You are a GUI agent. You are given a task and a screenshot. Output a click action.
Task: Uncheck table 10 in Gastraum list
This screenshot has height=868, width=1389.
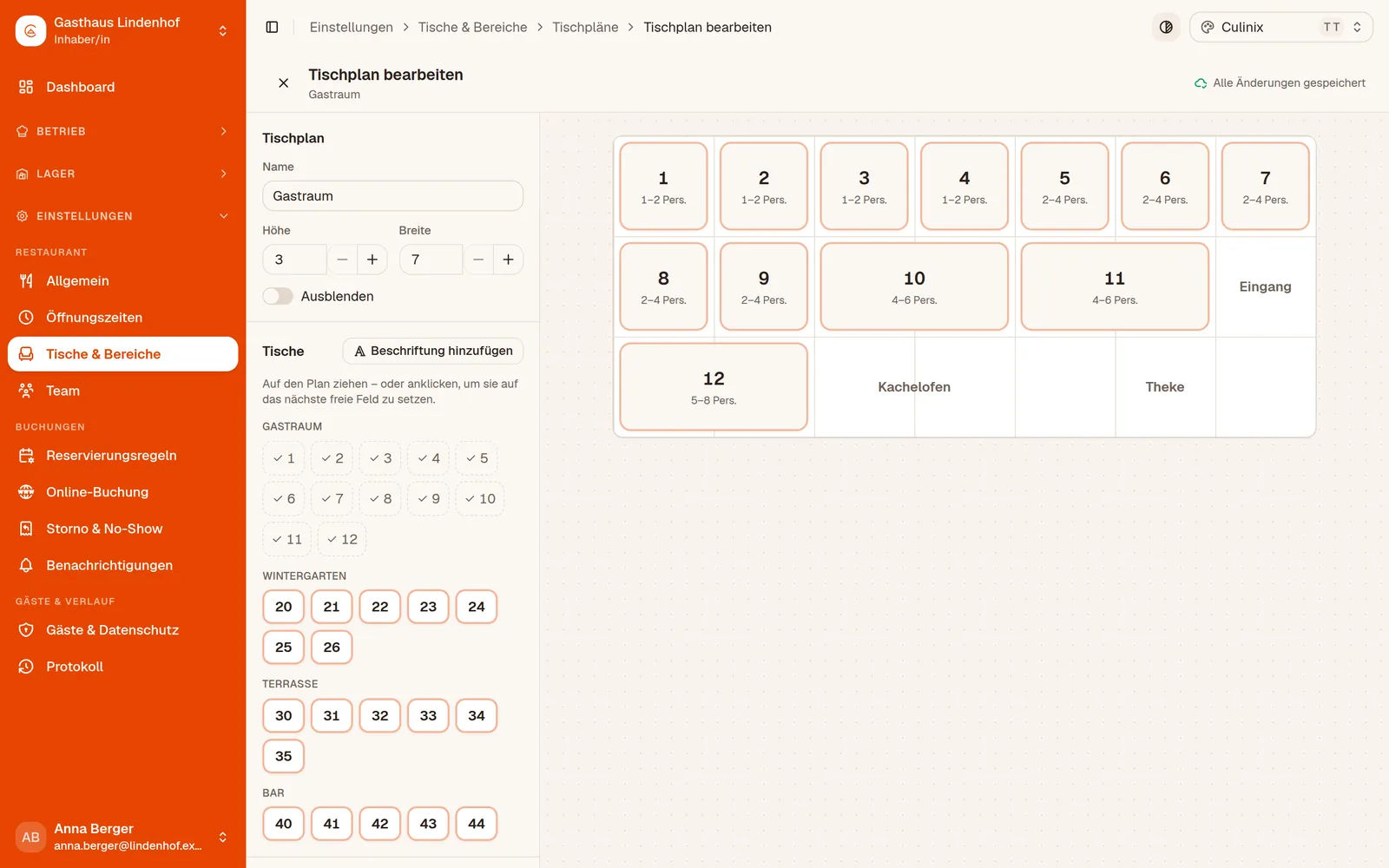click(x=480, y=499)
